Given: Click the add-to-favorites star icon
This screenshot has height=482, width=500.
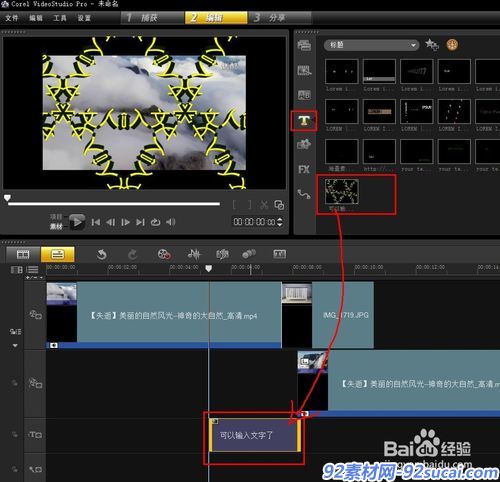Looking at the screenshot, I should point(432,45).
